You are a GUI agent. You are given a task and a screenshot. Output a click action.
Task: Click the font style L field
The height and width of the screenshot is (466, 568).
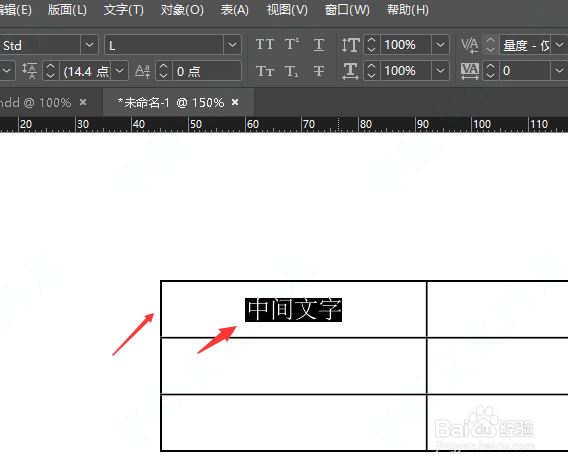[164, 45]
